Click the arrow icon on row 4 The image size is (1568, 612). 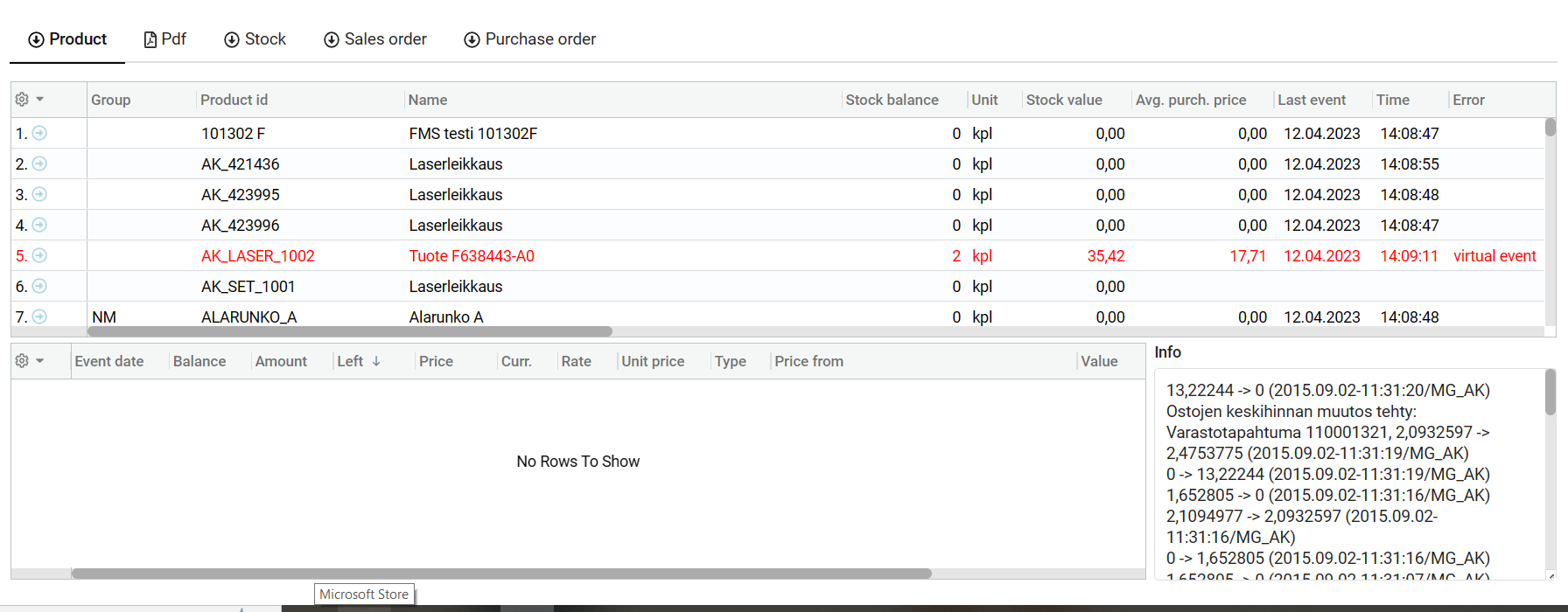(x=39, y=225)
